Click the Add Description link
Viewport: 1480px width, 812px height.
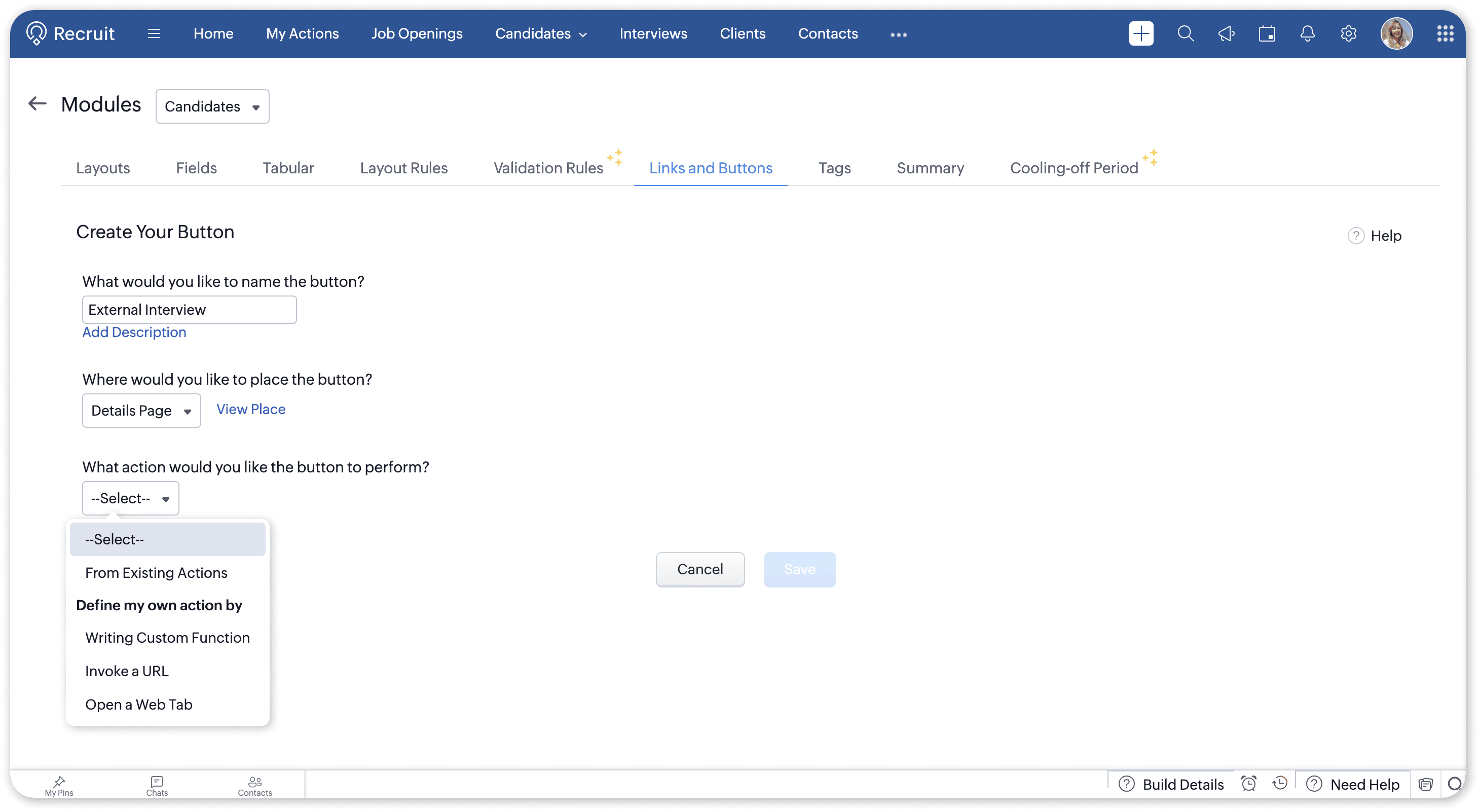(134, 332)
